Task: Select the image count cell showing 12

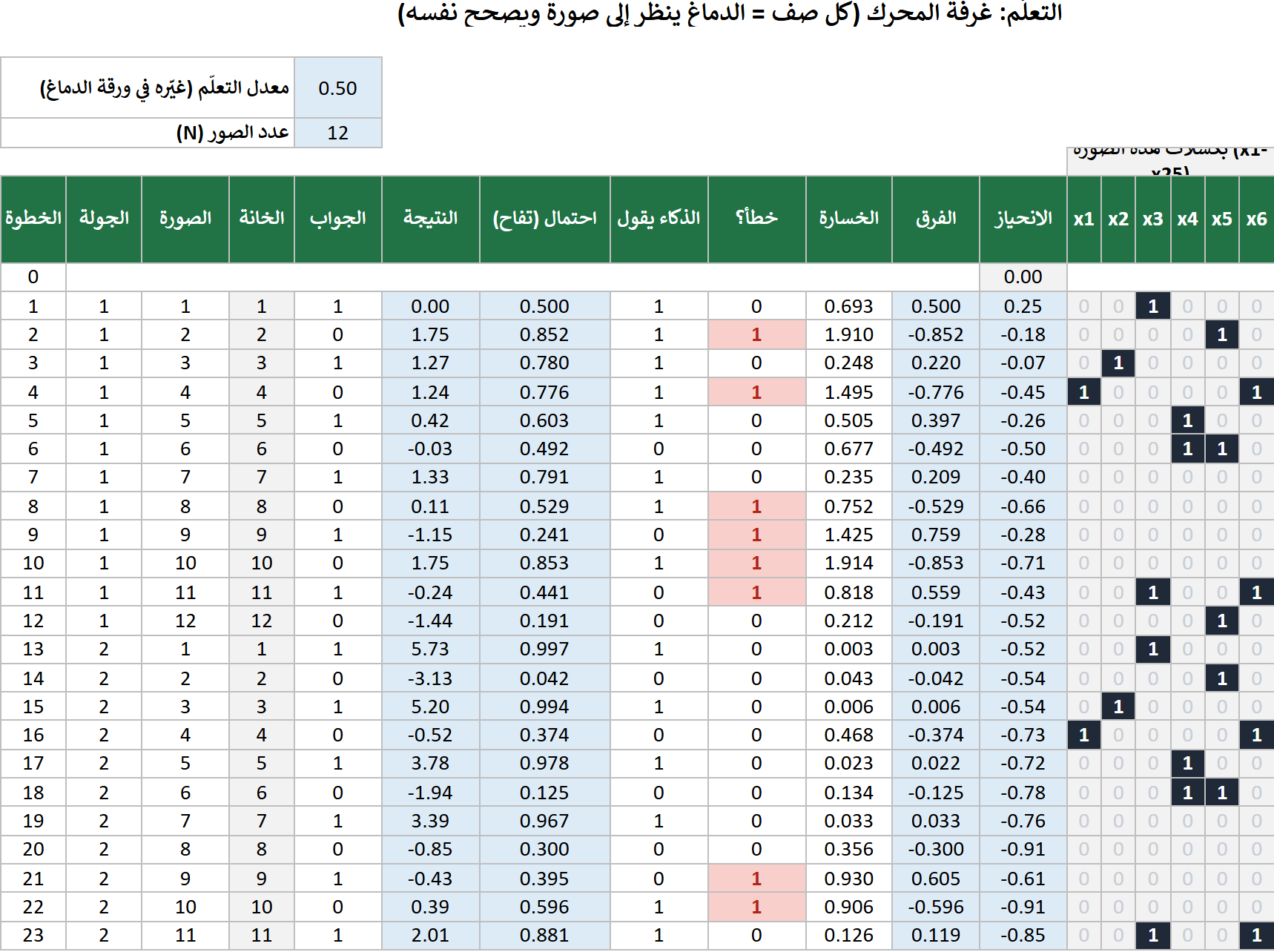Action: coord(338,133)
